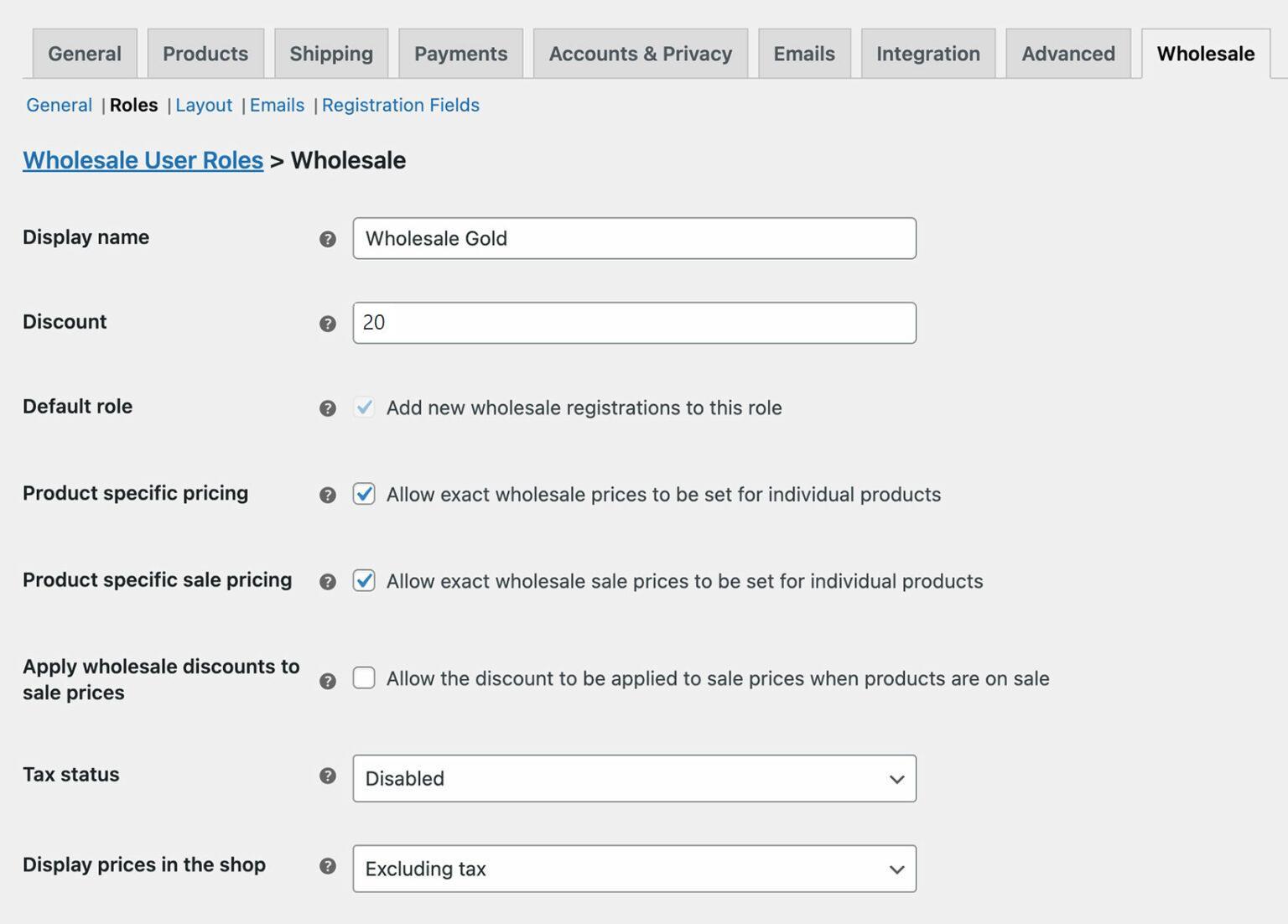
Task: Open the Discount help tooltip
Action: [327, 323]
